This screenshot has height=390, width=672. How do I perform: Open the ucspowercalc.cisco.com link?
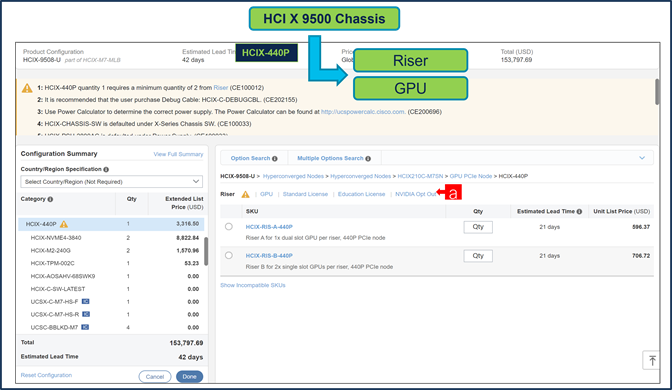363,112
